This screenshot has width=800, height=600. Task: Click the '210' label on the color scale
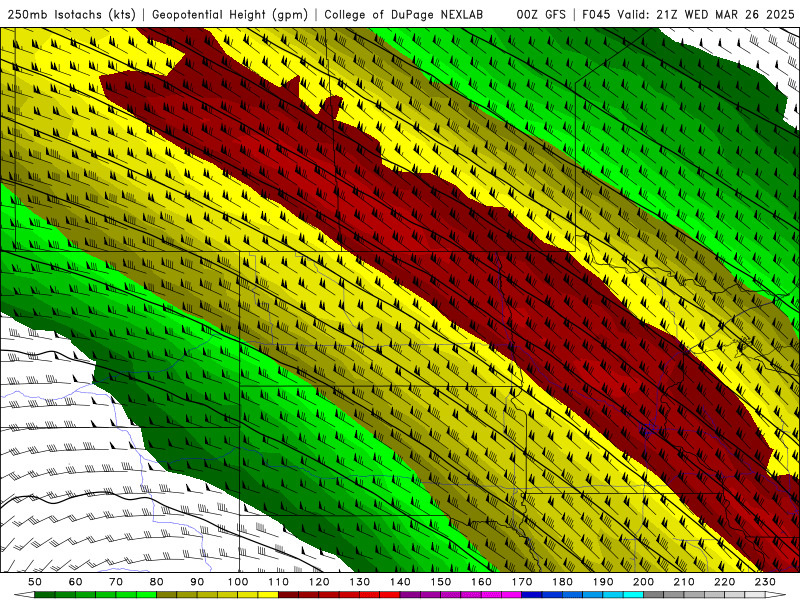tap(684, 582)
